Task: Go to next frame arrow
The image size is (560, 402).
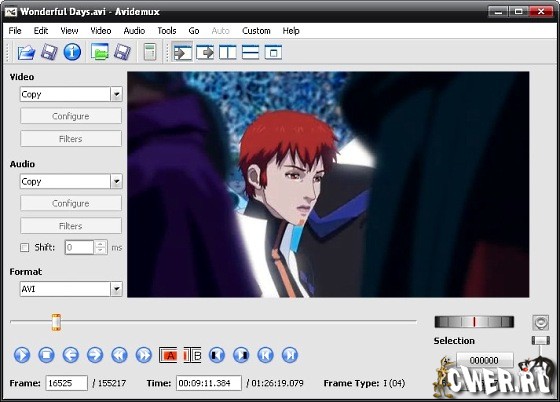Action: click(95, 355)
